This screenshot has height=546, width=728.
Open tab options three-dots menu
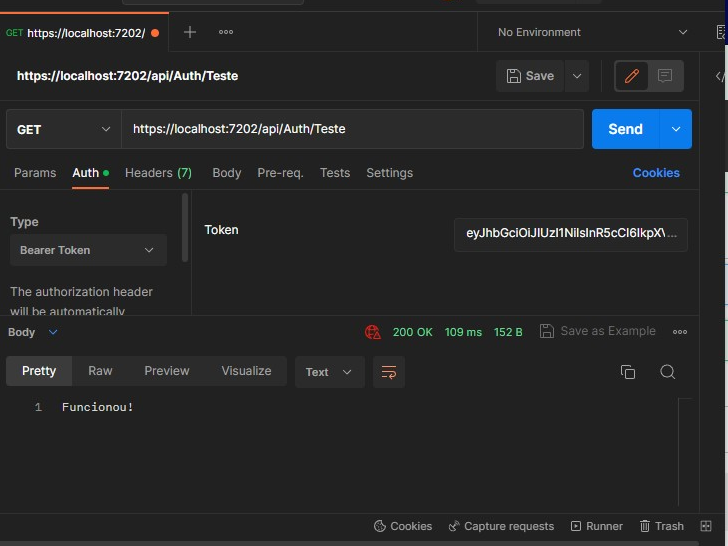(x=226, y=32)
